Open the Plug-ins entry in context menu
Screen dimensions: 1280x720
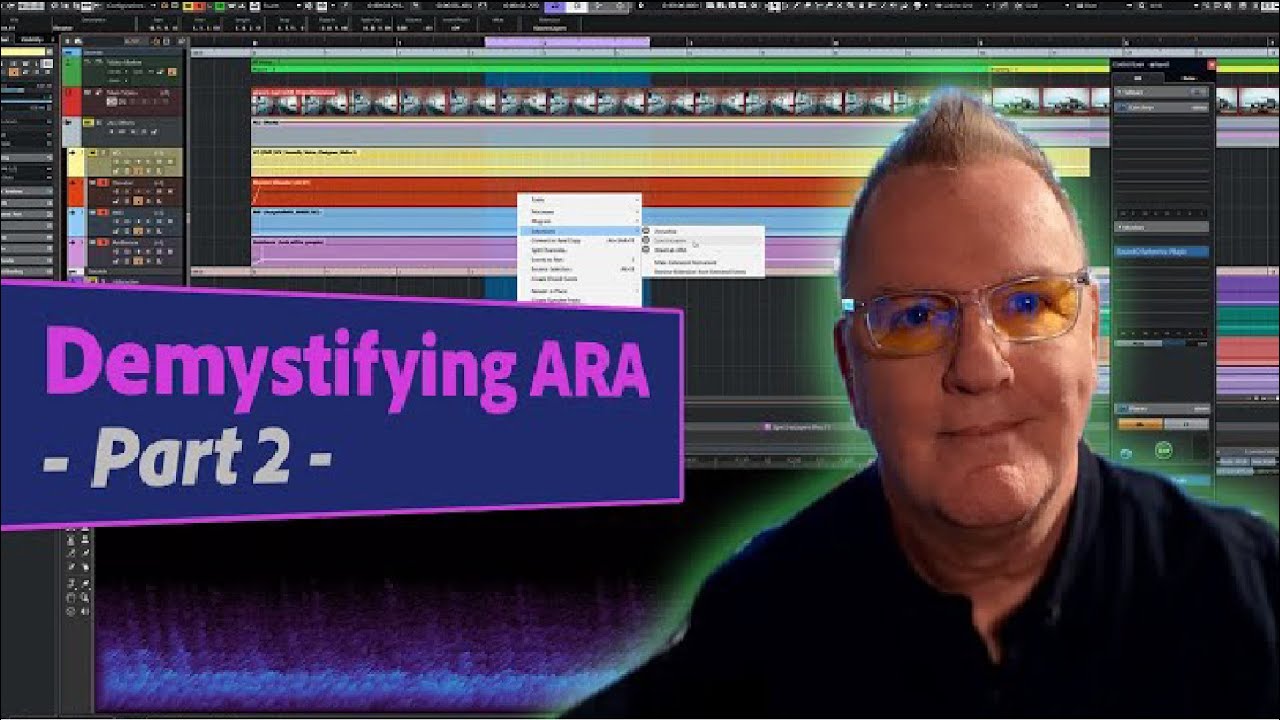pos(579,221)
